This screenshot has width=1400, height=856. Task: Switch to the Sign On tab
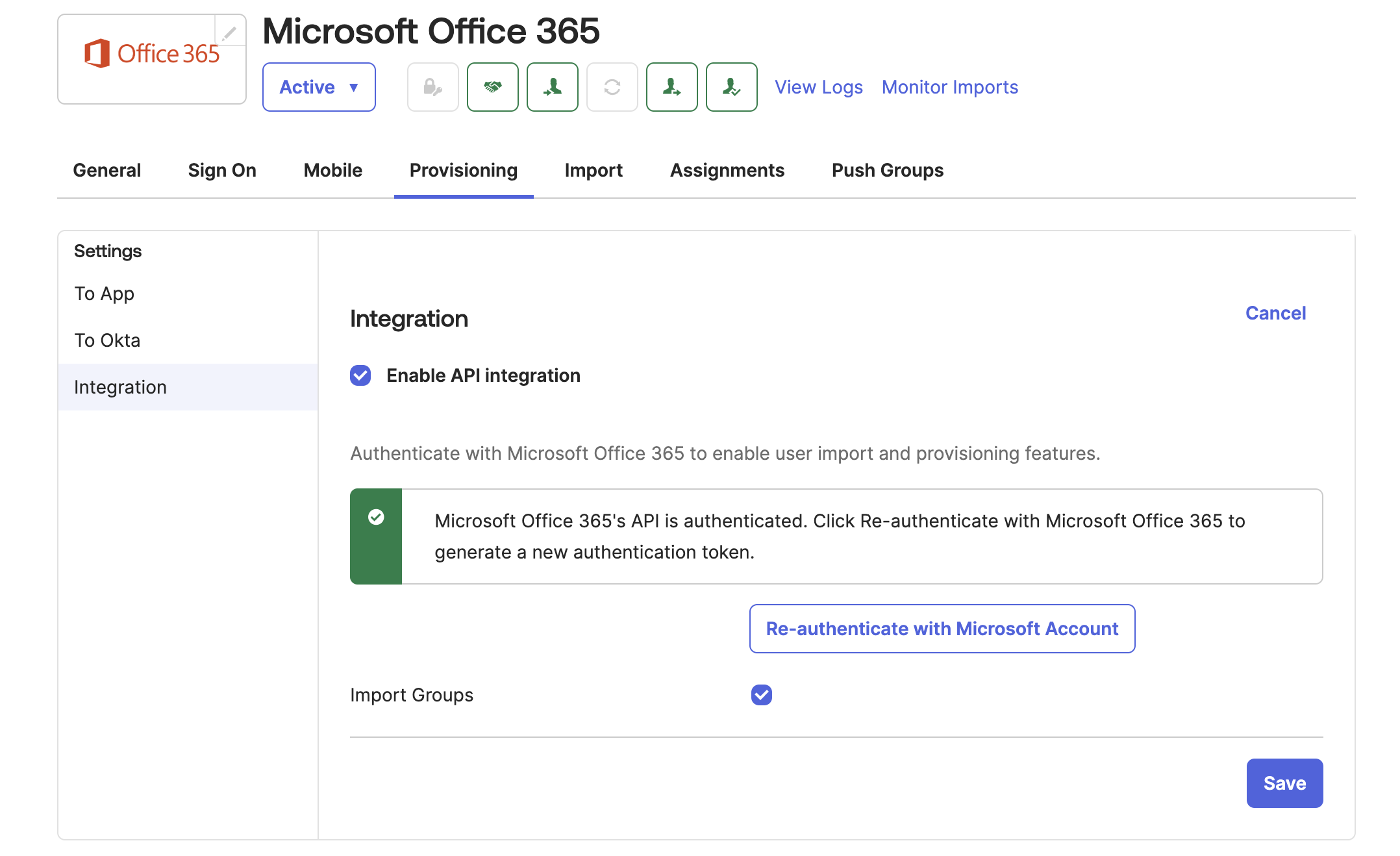coord(222,170)
